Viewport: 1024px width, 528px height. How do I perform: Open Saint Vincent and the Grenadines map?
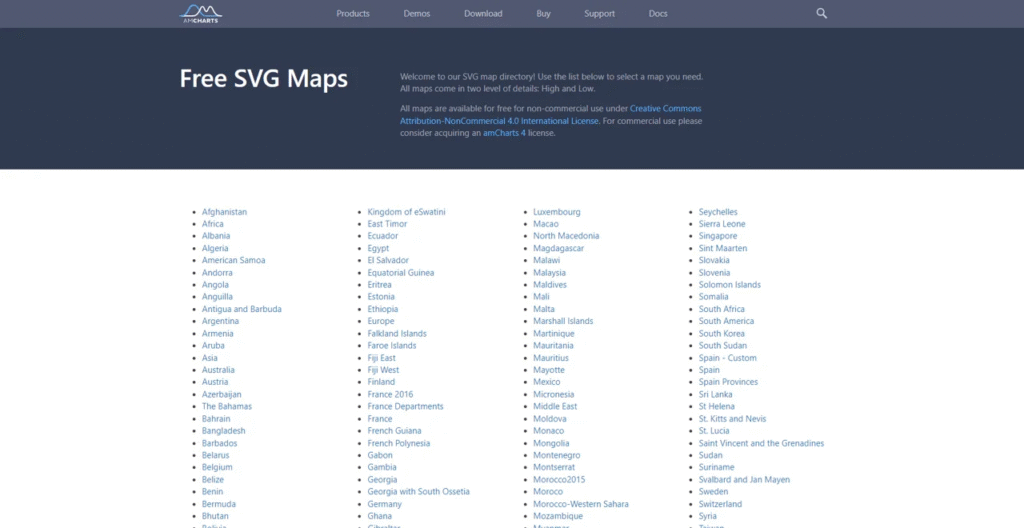coord(761,443)
